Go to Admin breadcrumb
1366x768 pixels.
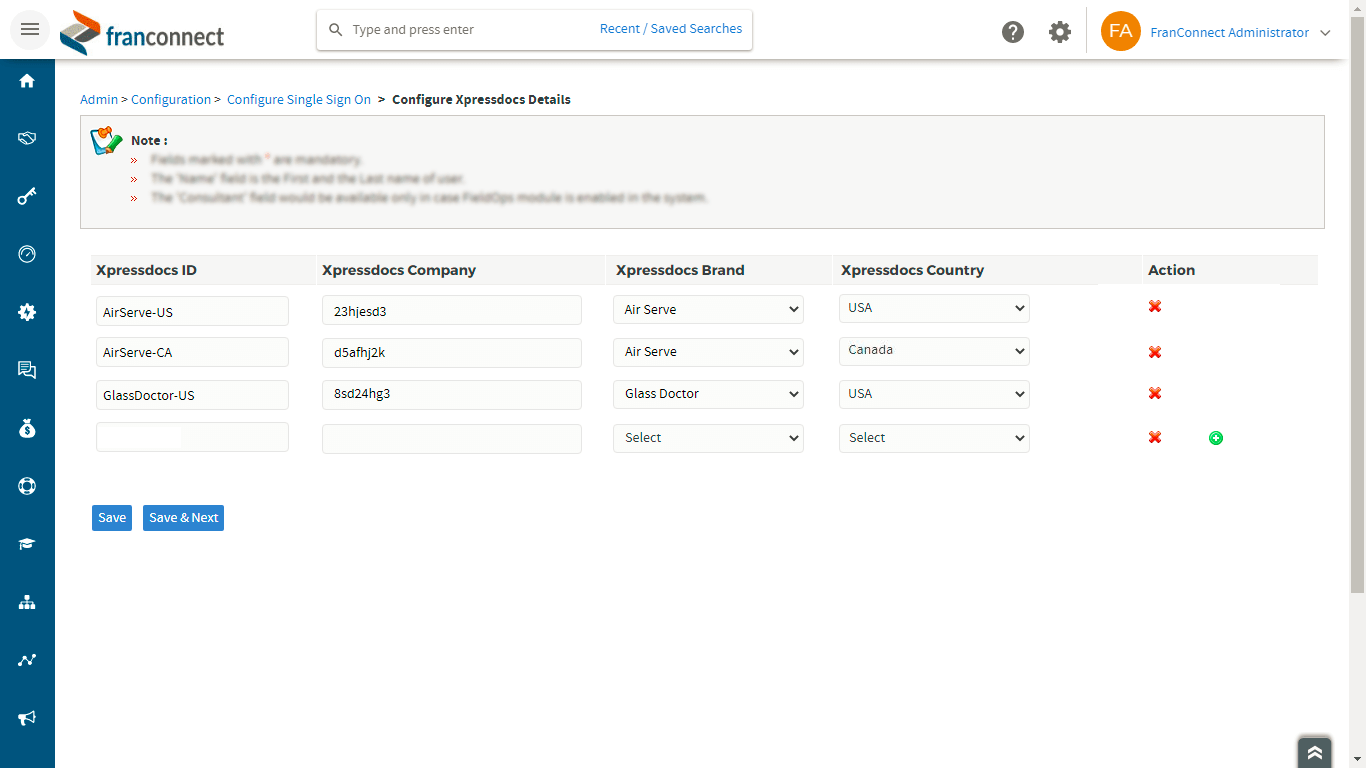[99, 100]
